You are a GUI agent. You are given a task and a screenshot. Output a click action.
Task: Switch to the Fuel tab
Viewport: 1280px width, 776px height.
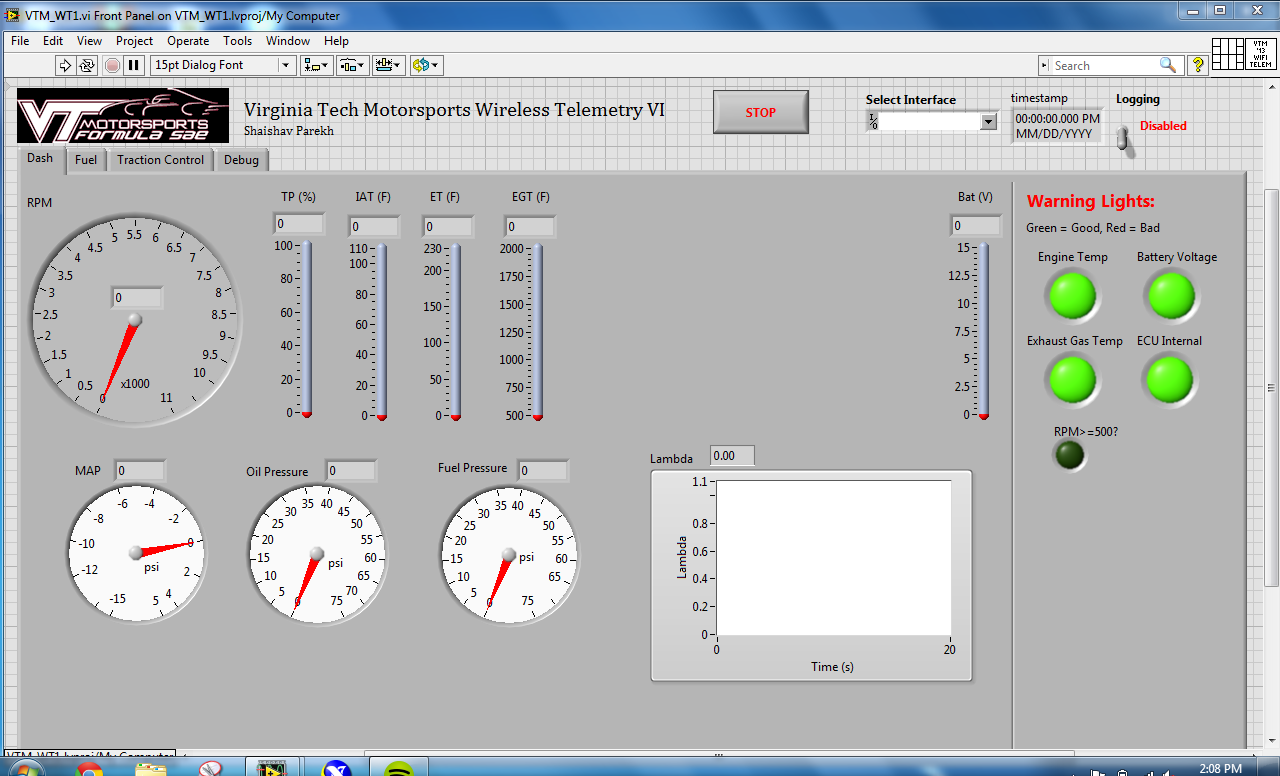click(86, 160)
